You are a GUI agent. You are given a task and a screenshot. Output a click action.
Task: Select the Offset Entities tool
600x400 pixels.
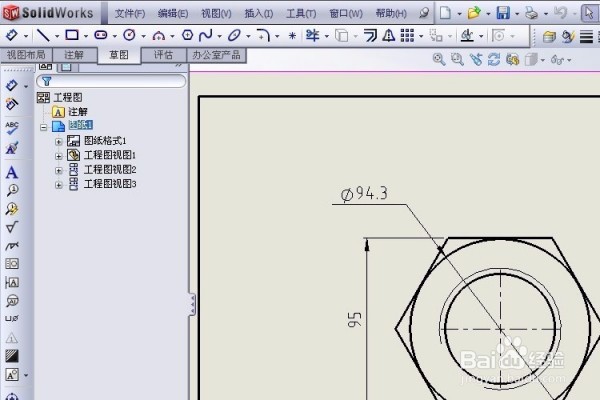[370, 36]
